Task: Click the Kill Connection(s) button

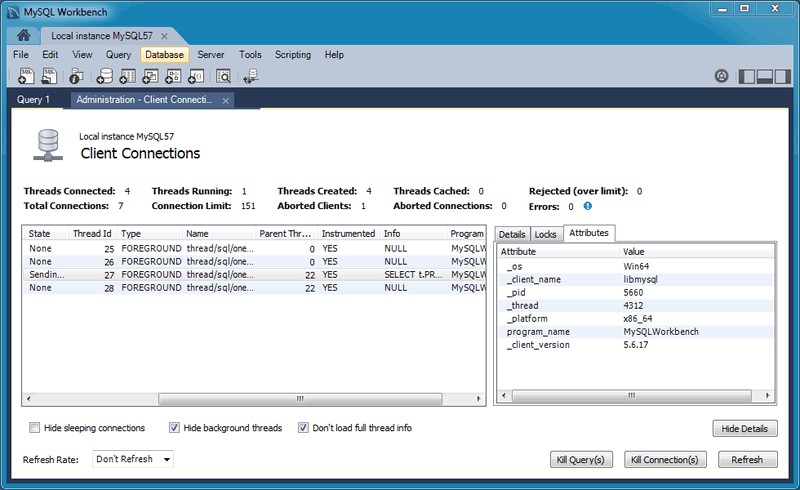Action: pos(665,460)
